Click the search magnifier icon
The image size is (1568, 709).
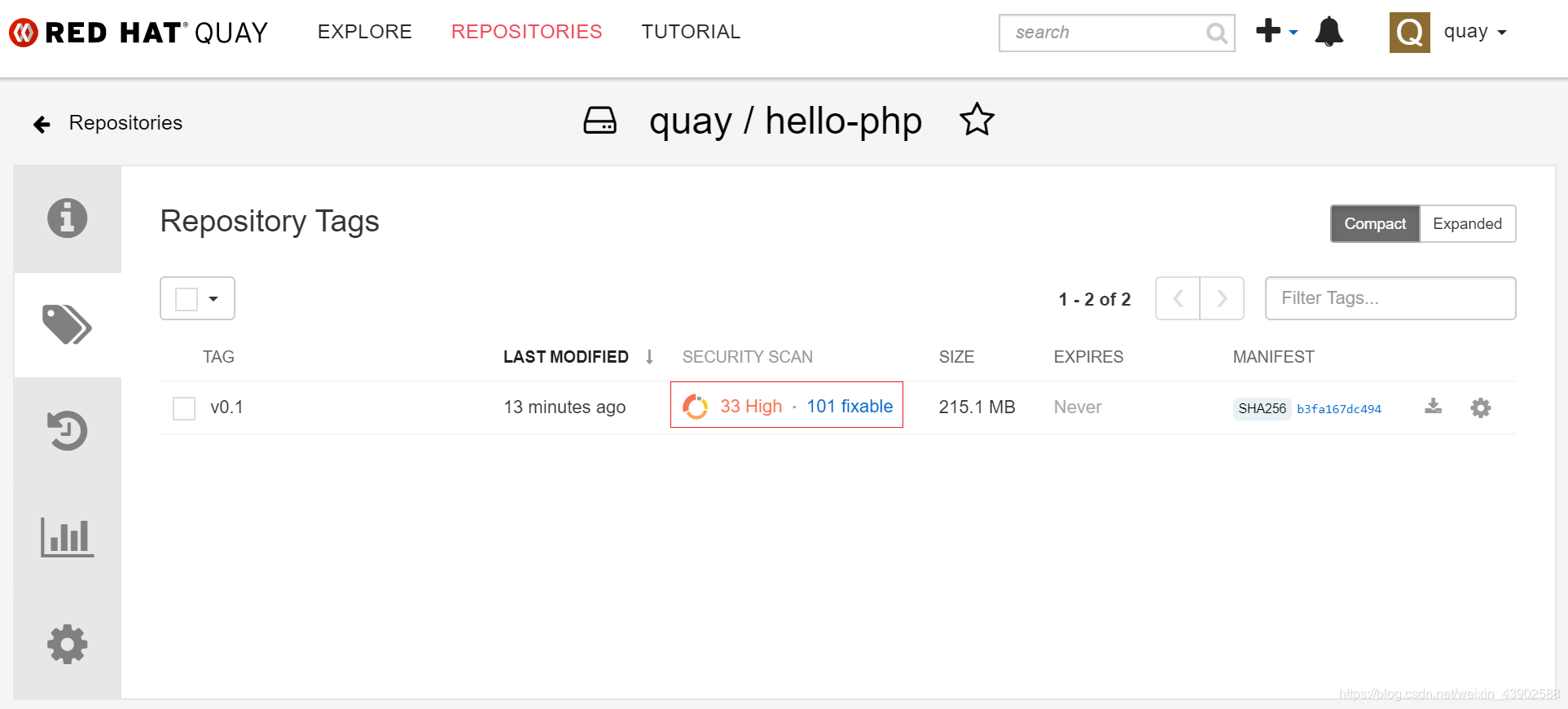(x=1216, y=33)
